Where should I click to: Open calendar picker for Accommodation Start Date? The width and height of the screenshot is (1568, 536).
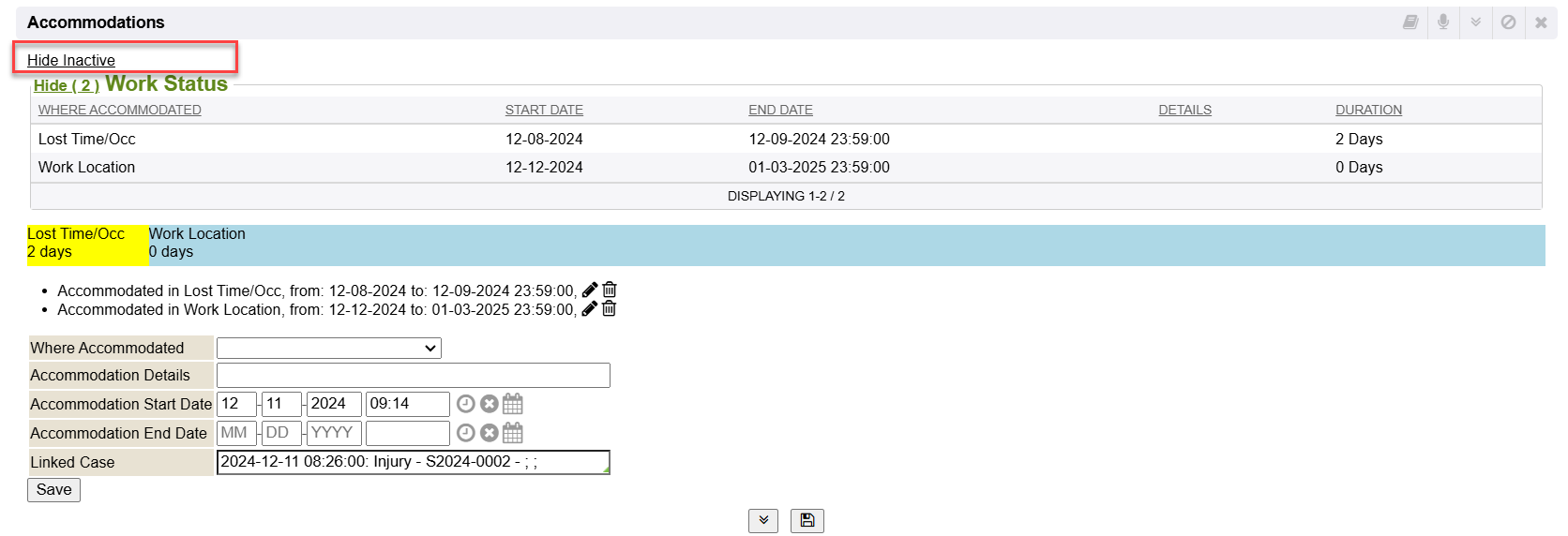click(x=512, y=404)
